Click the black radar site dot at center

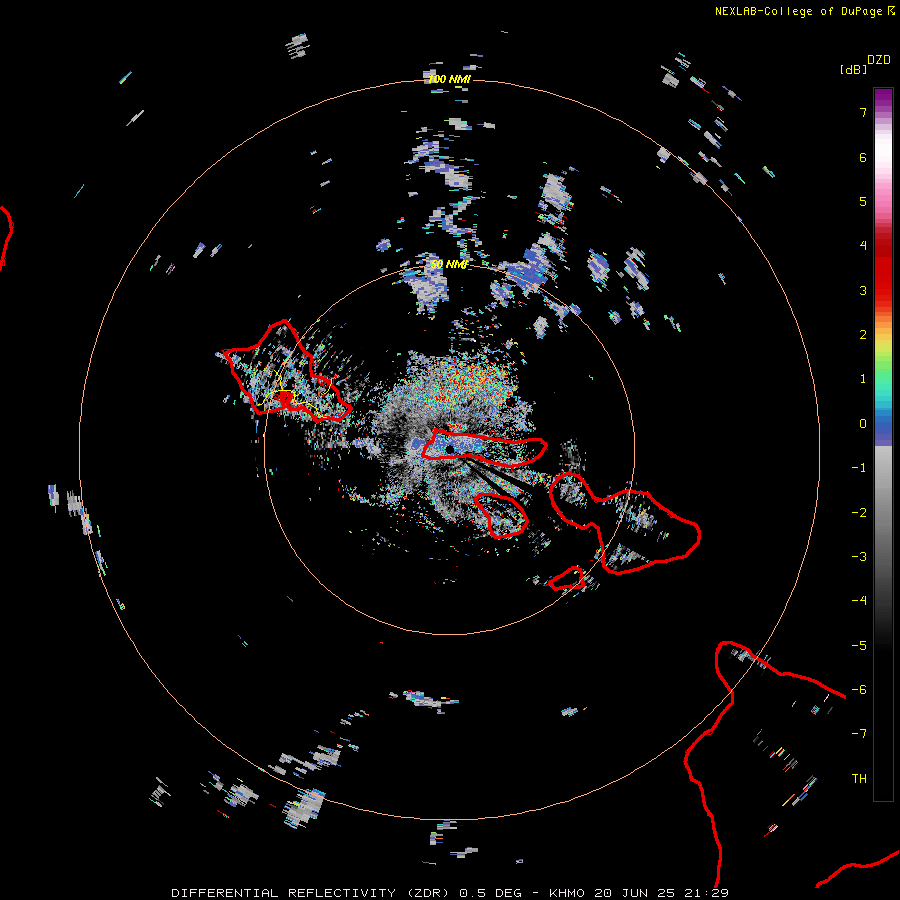pos(449,449)
